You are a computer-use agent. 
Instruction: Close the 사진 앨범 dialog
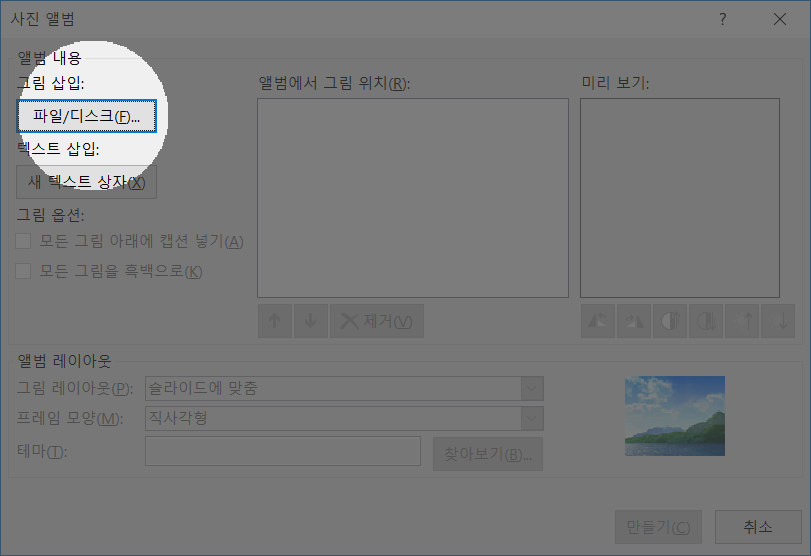coord(779,20)
